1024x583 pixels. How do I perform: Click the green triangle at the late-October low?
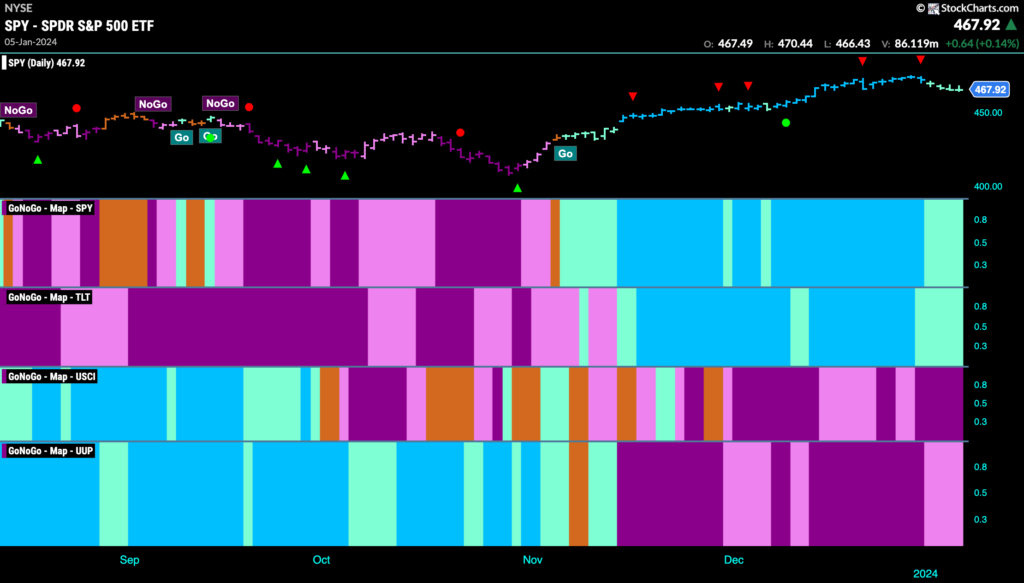pos(517,188)
